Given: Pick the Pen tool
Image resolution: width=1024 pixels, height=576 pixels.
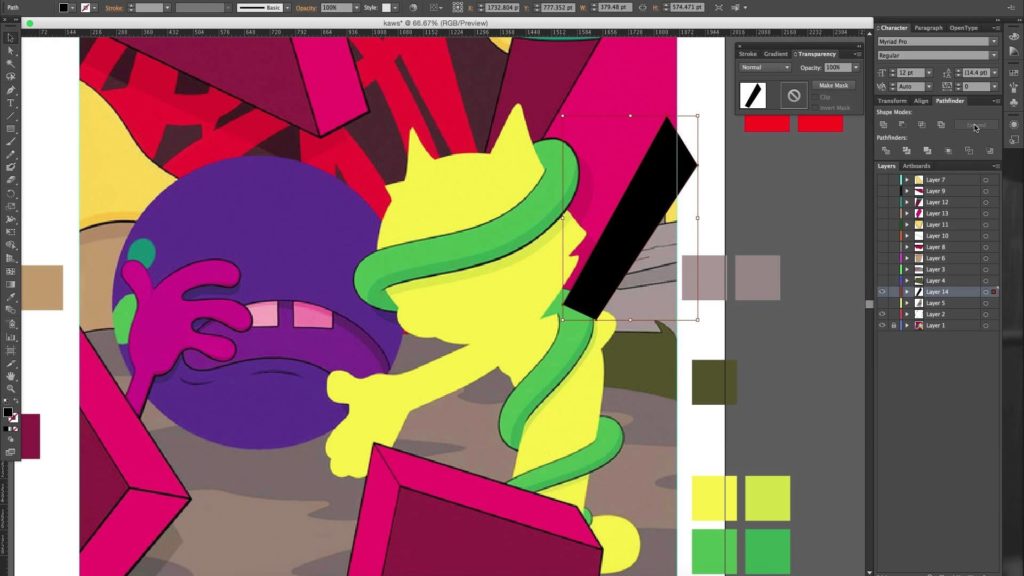Looking at the screenshot, I should [x=11, y=89].
